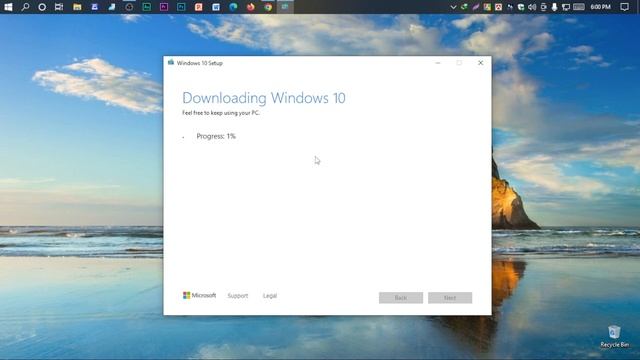Click the 'Progress: 1%' status text

(x=216, y=136)
